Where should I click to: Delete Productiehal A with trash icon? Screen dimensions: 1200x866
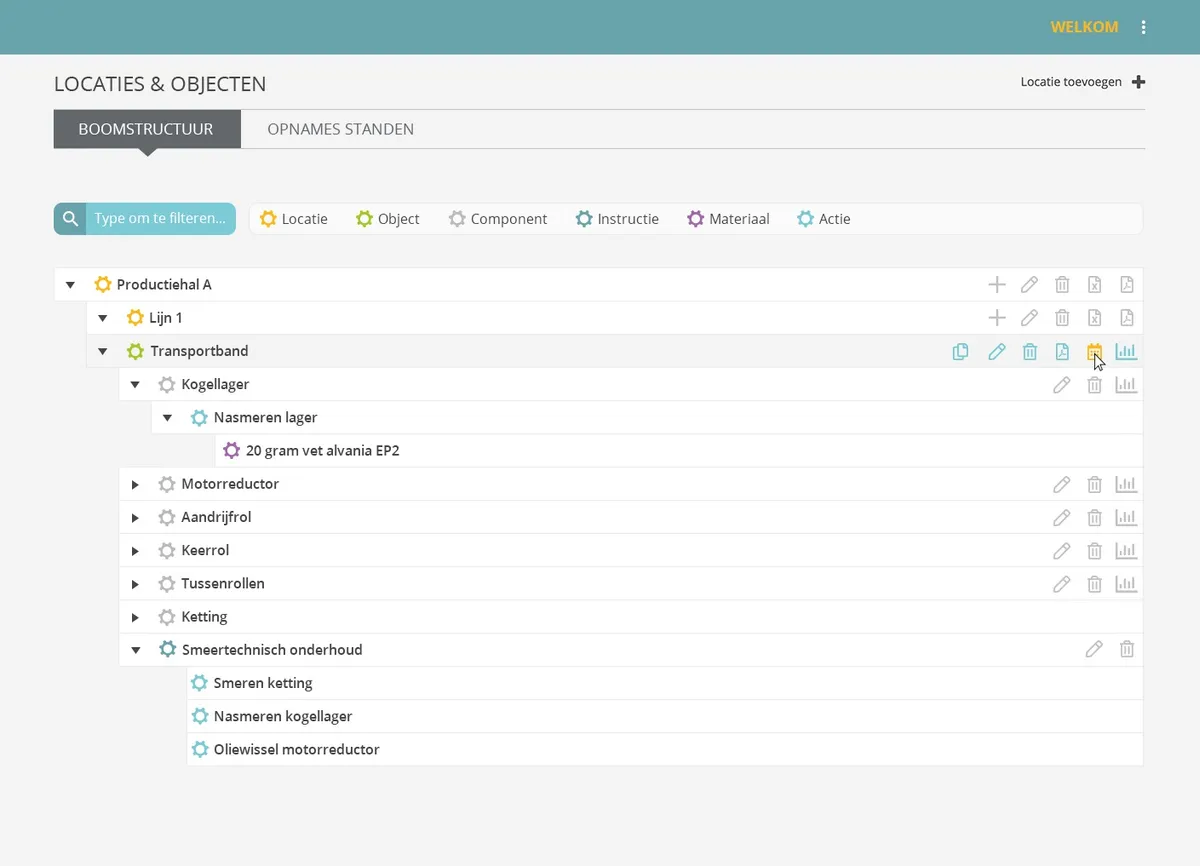[x=1062, y=285]
